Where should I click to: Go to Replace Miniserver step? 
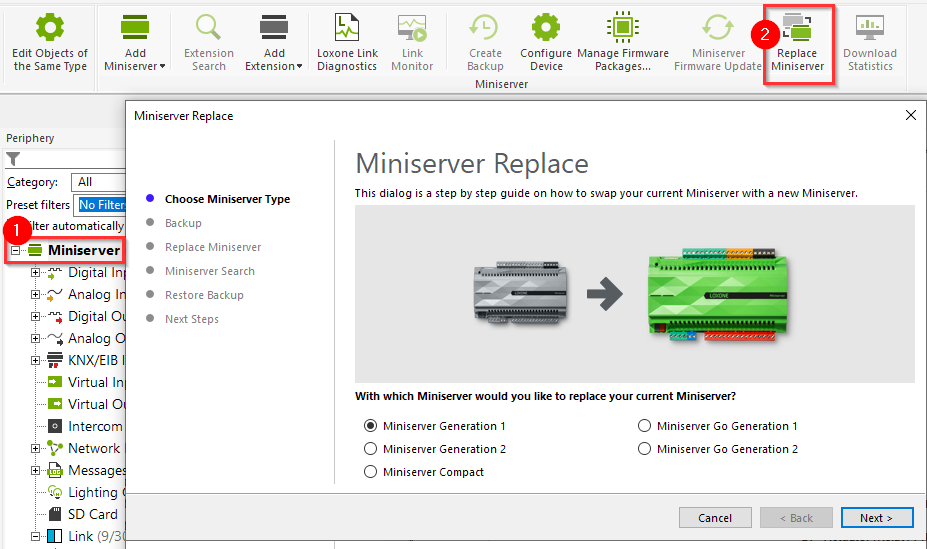click(213, 247)
